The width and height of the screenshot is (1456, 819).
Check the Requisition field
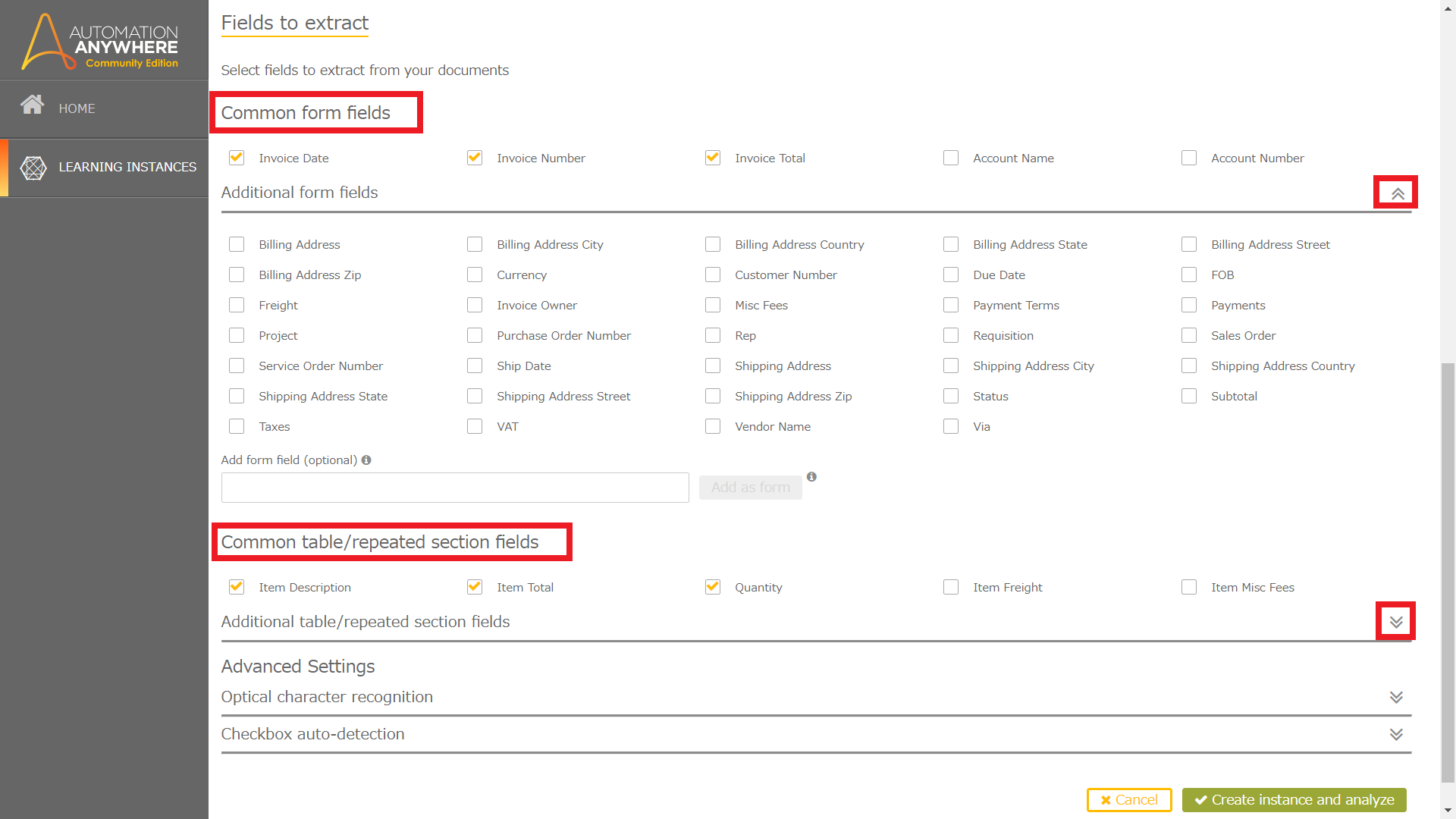951,335
